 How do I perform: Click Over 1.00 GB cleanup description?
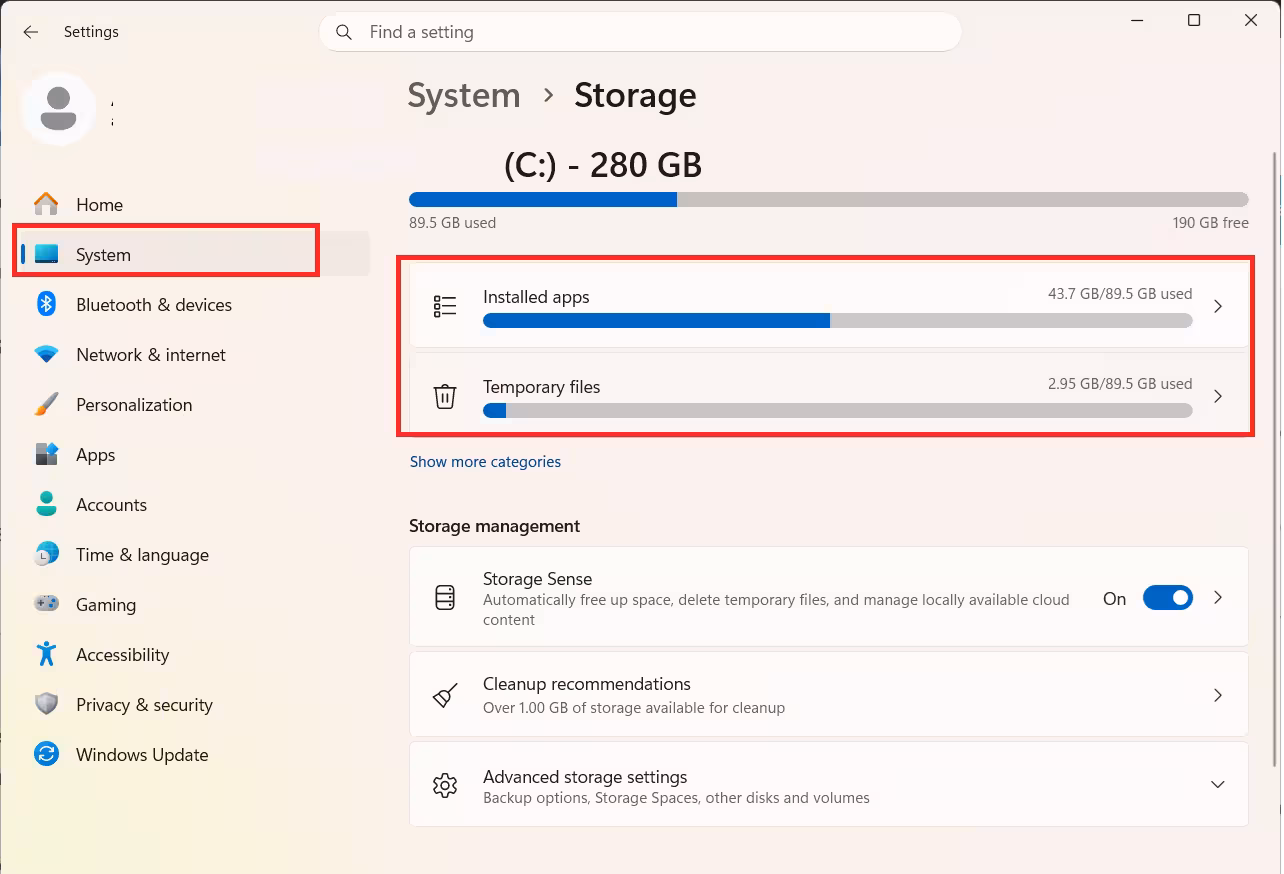click(634, 708)
